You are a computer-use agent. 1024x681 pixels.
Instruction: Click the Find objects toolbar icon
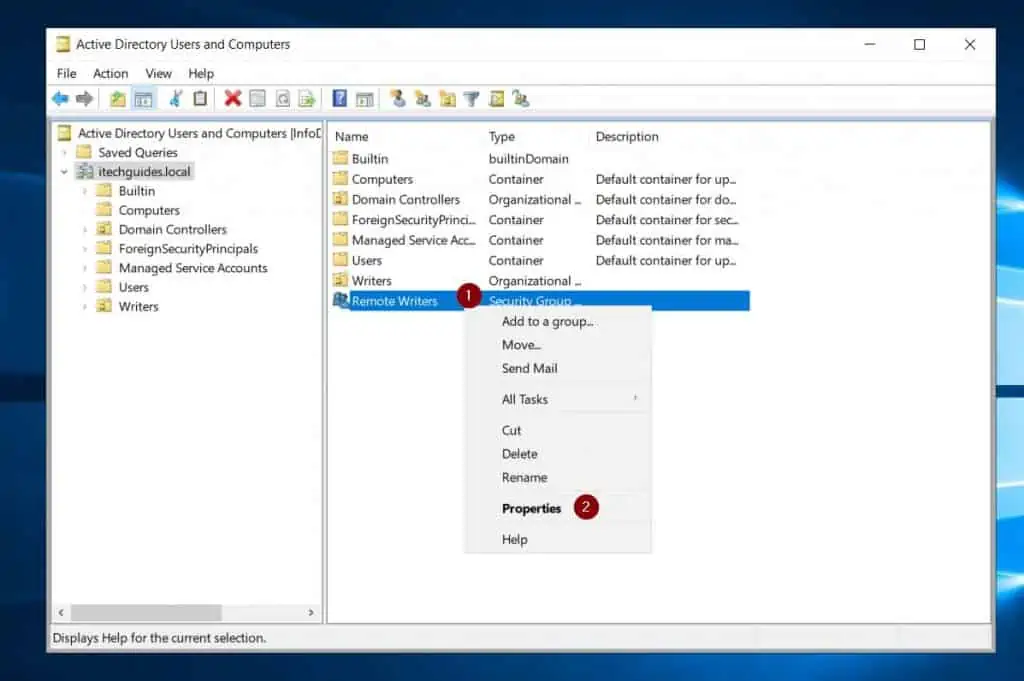497,99
